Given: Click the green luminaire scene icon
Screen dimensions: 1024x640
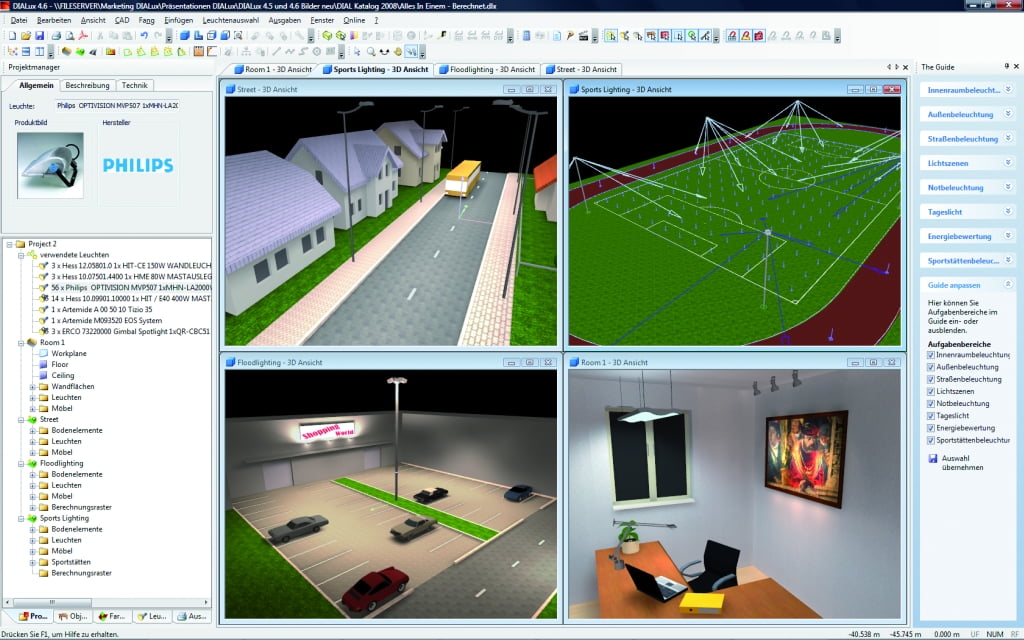Looking at the screenshot, I should [80, 52].
